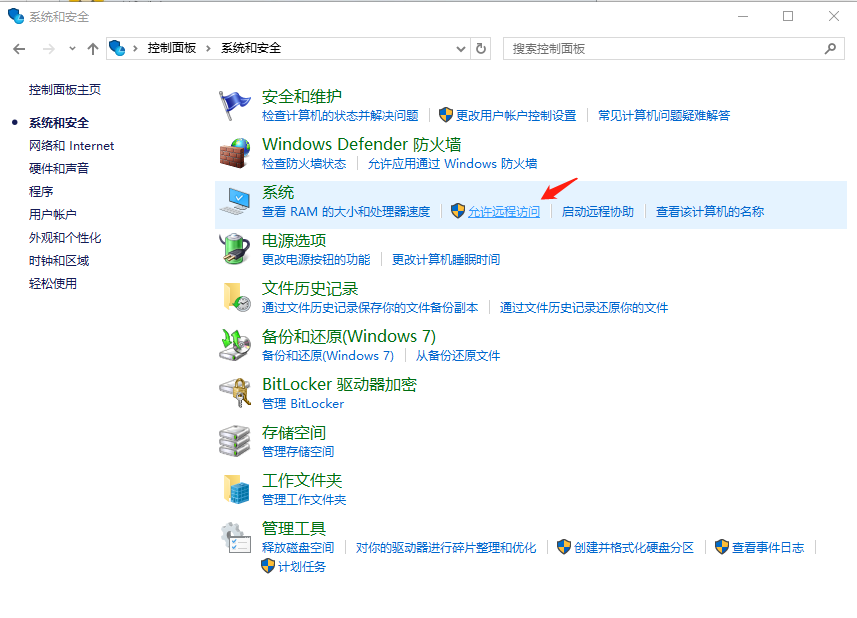Click the 备份和还原(Windows 7) disk icon
This screenshot has height=618, width=857.
point(236,345)
